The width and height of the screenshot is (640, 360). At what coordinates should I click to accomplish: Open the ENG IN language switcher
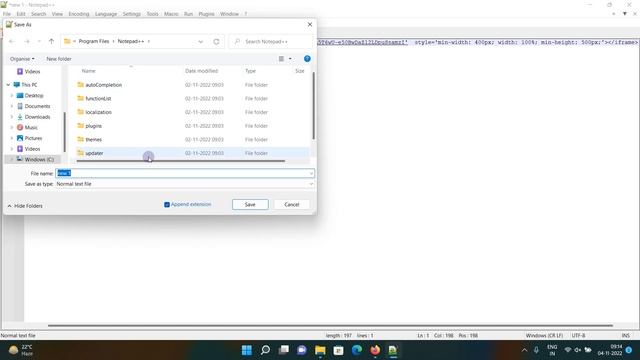[552, 350]
